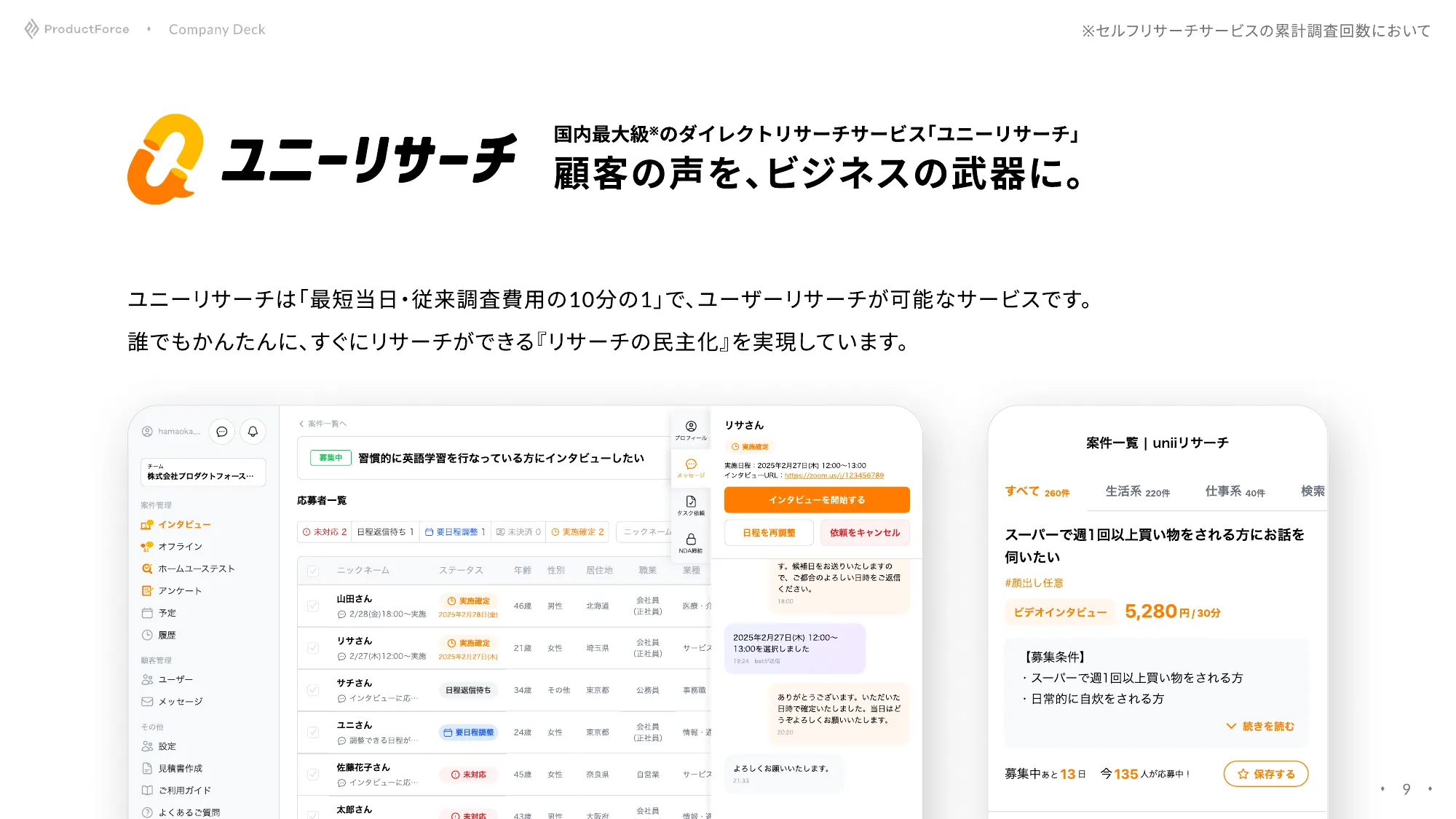Image resolution: width=1456 pixels, height=819 pixels.
Task: Go to 履歴 history in sidebar
Action: [x=167, y=635]
